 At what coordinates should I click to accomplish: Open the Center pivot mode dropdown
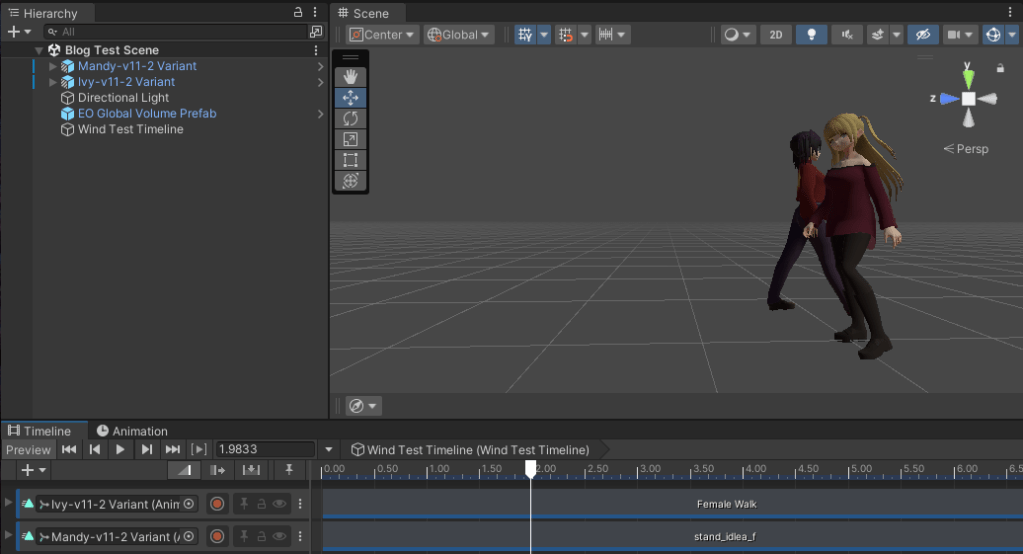point(382,35)
